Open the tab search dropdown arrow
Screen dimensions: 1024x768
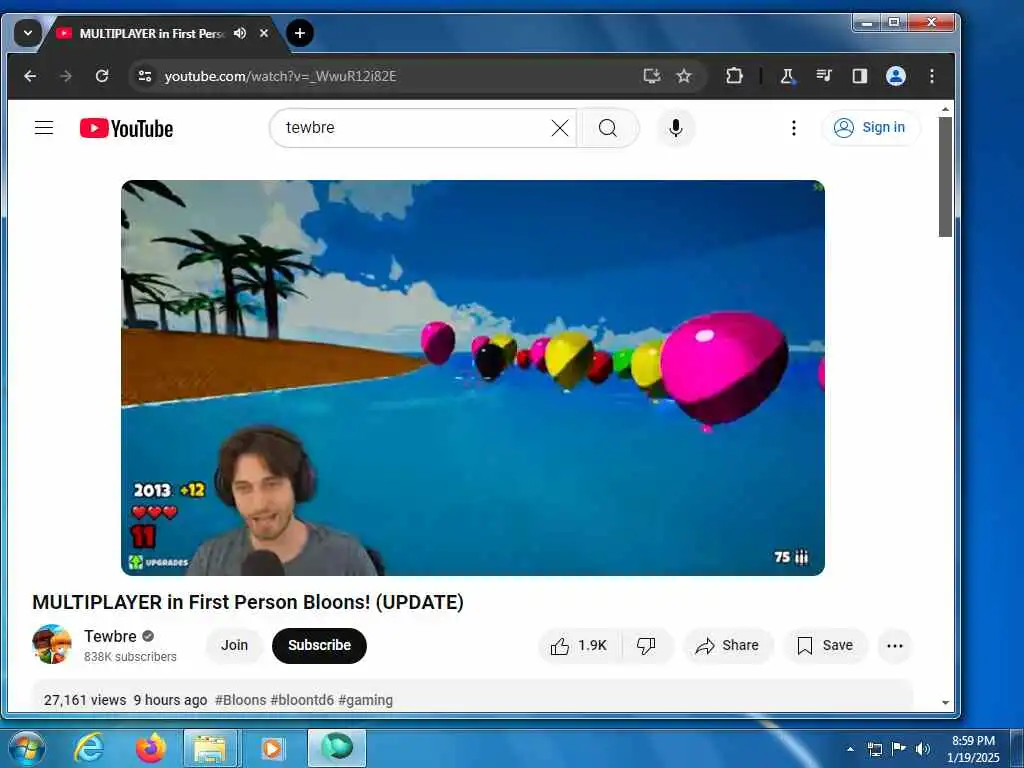pyautogui.click(x=27, y=33)
